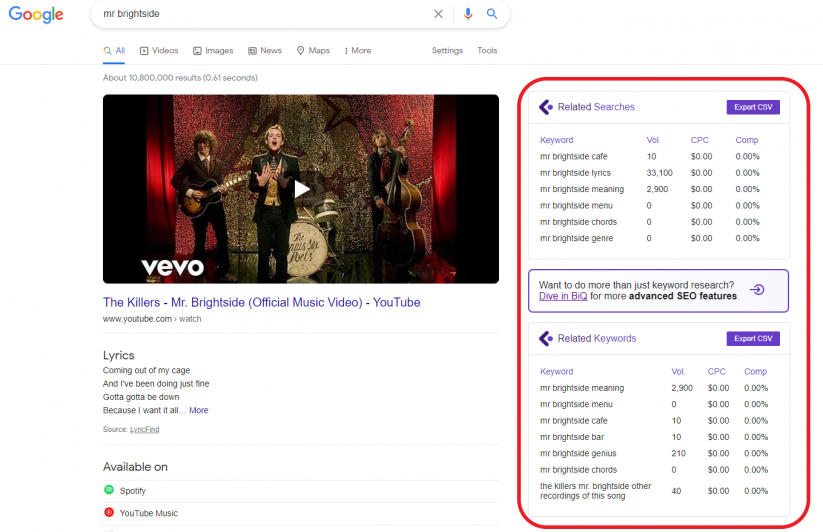Click the 210 volume value
The height and width of the screenshot is (532, 823).
pyautogui.click(x=678, y=453)
